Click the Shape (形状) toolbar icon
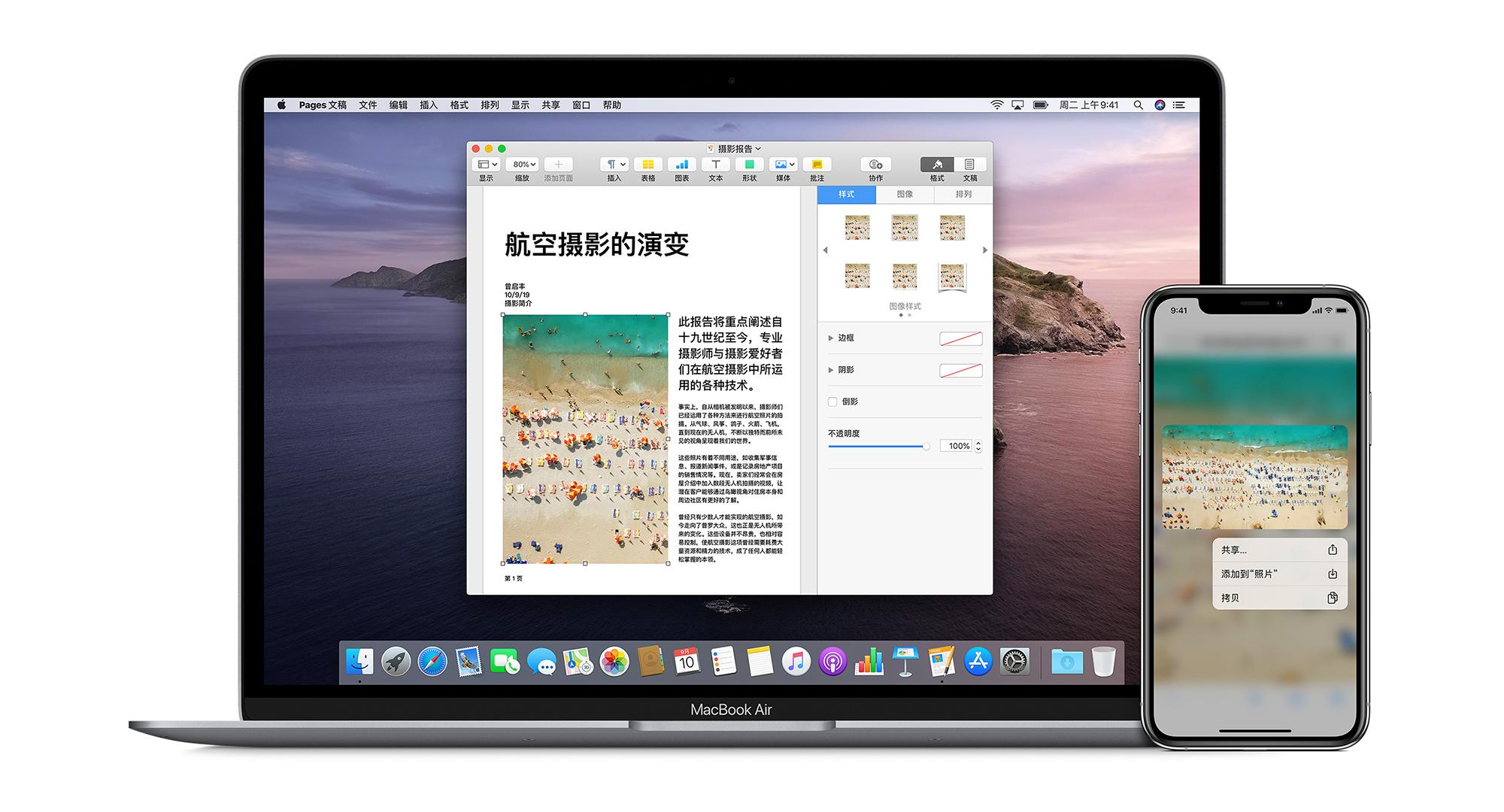The height and width of the screenshot is (812, 1504). pyautogui.click(x=749, y=165)
